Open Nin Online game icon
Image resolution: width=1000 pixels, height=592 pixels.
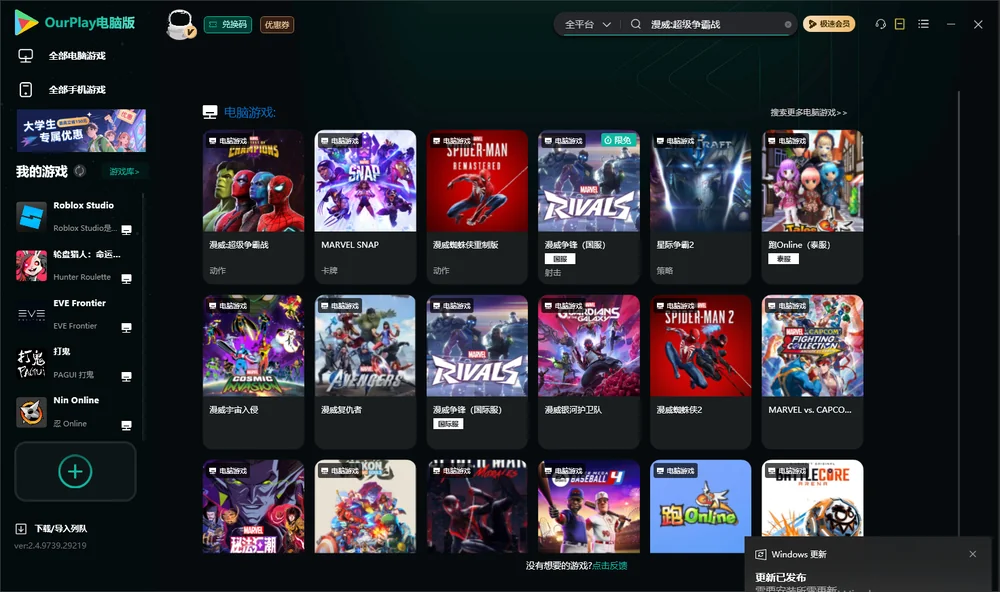(31, 412)
